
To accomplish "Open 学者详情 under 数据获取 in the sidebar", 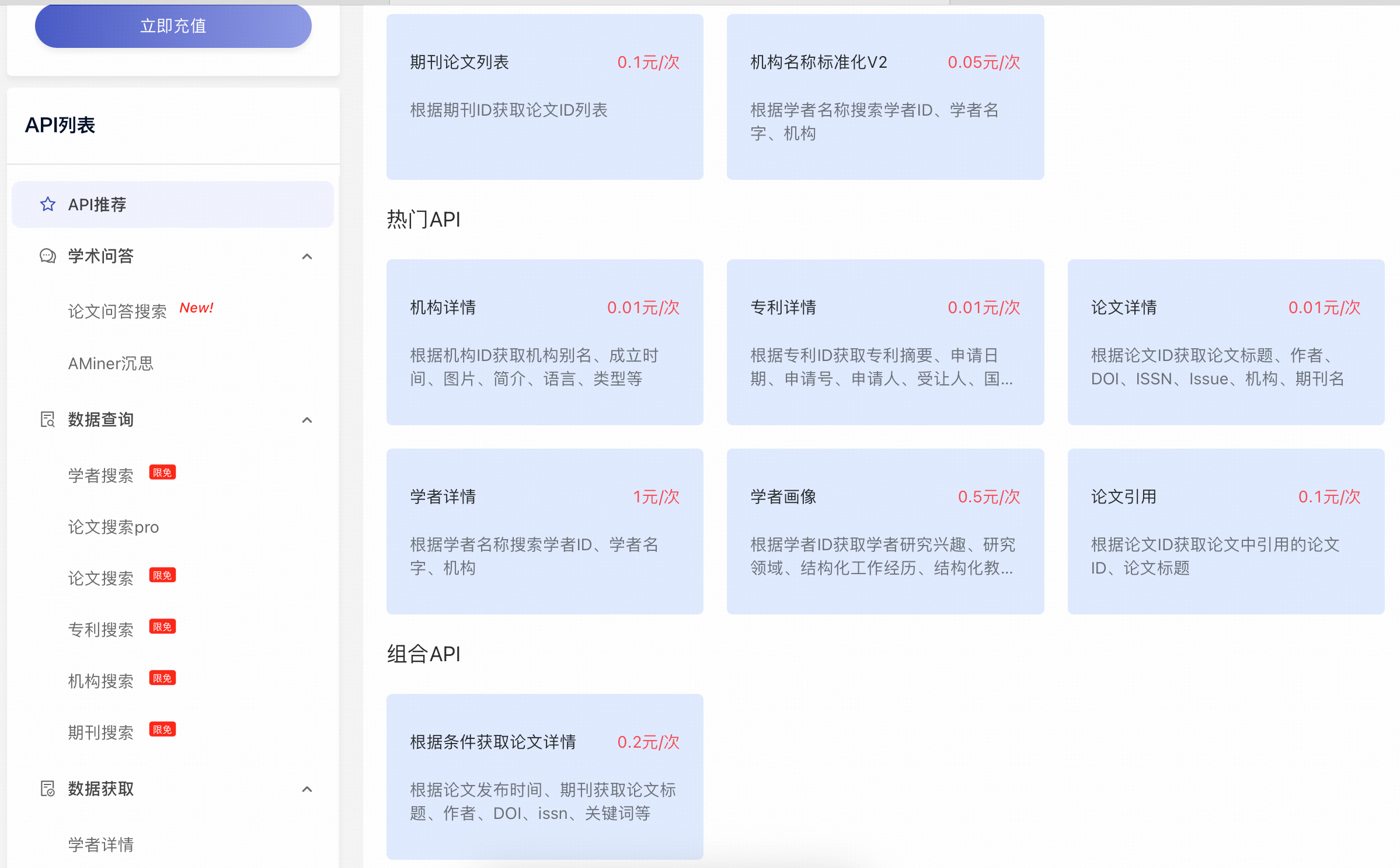I will click(100, 845).
